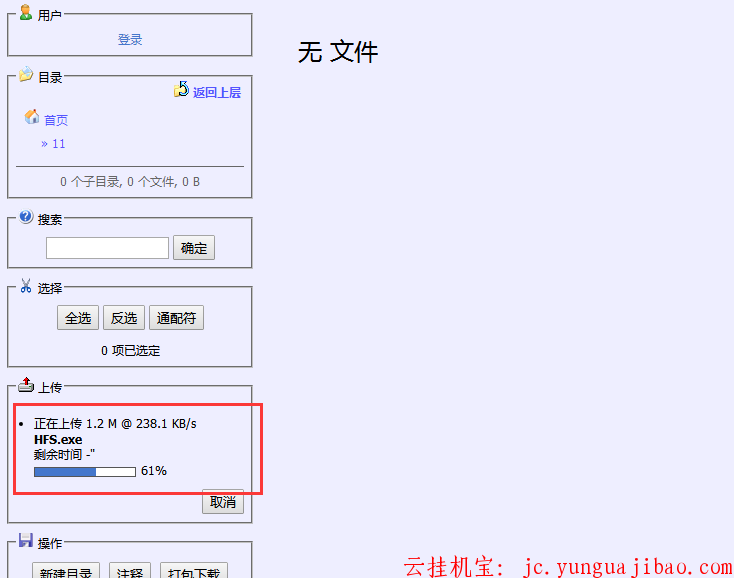Invert selection using 反选 button
Viewport: 734px width, 578px height.
124,318
